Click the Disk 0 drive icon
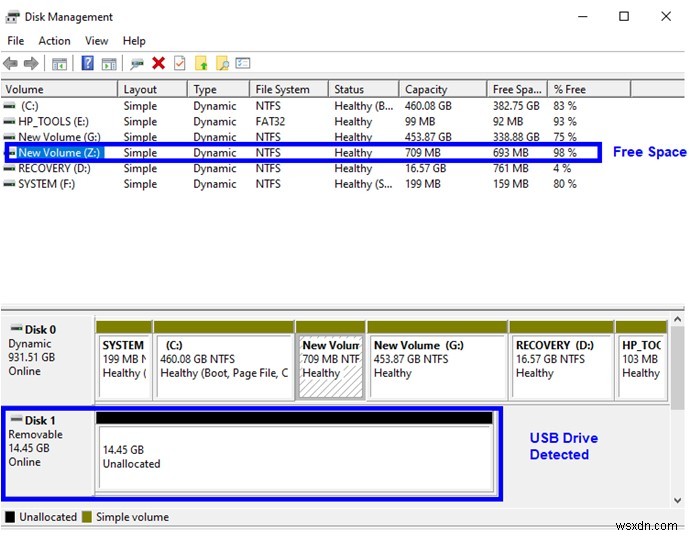This screenshot has width=689, height=536. (16, 328)
